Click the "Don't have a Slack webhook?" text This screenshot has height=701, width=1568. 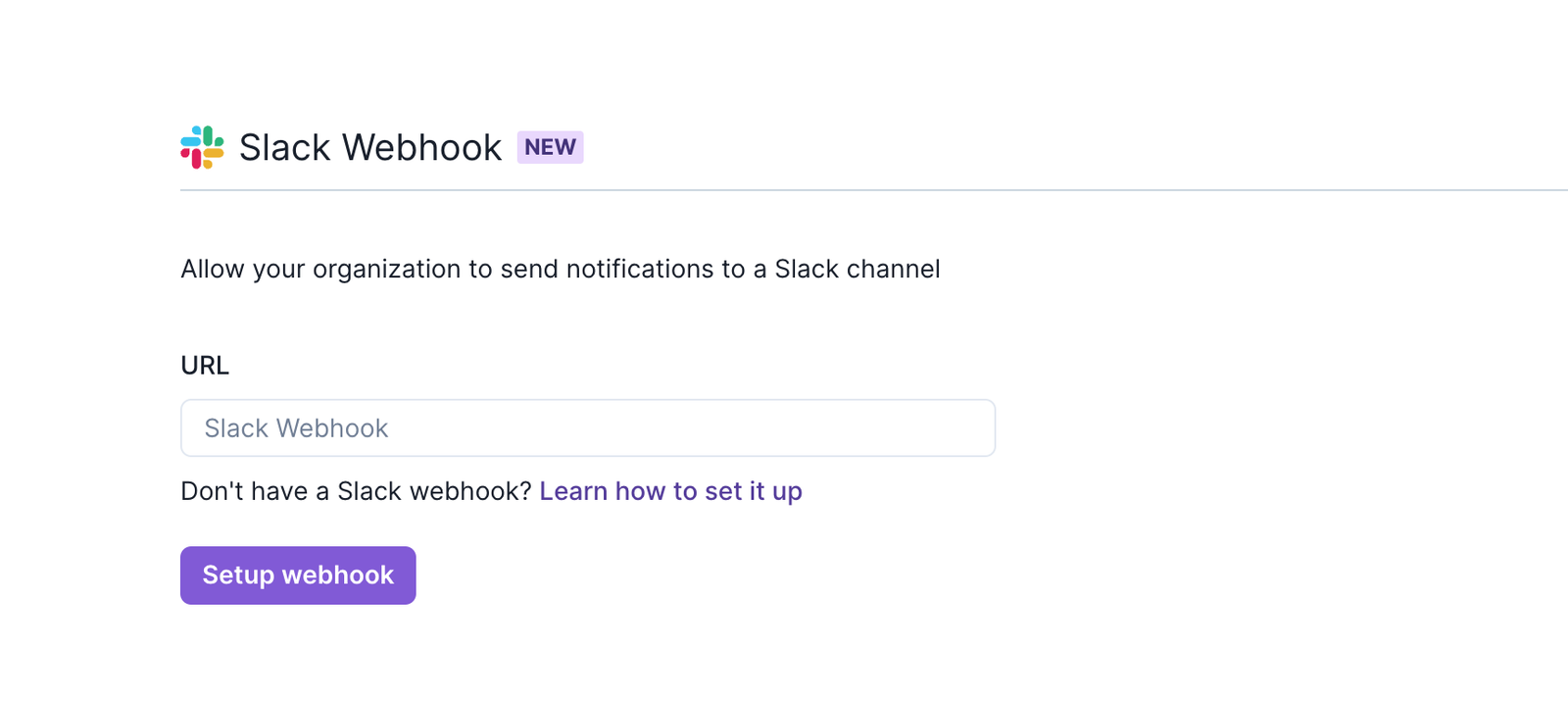356,491
